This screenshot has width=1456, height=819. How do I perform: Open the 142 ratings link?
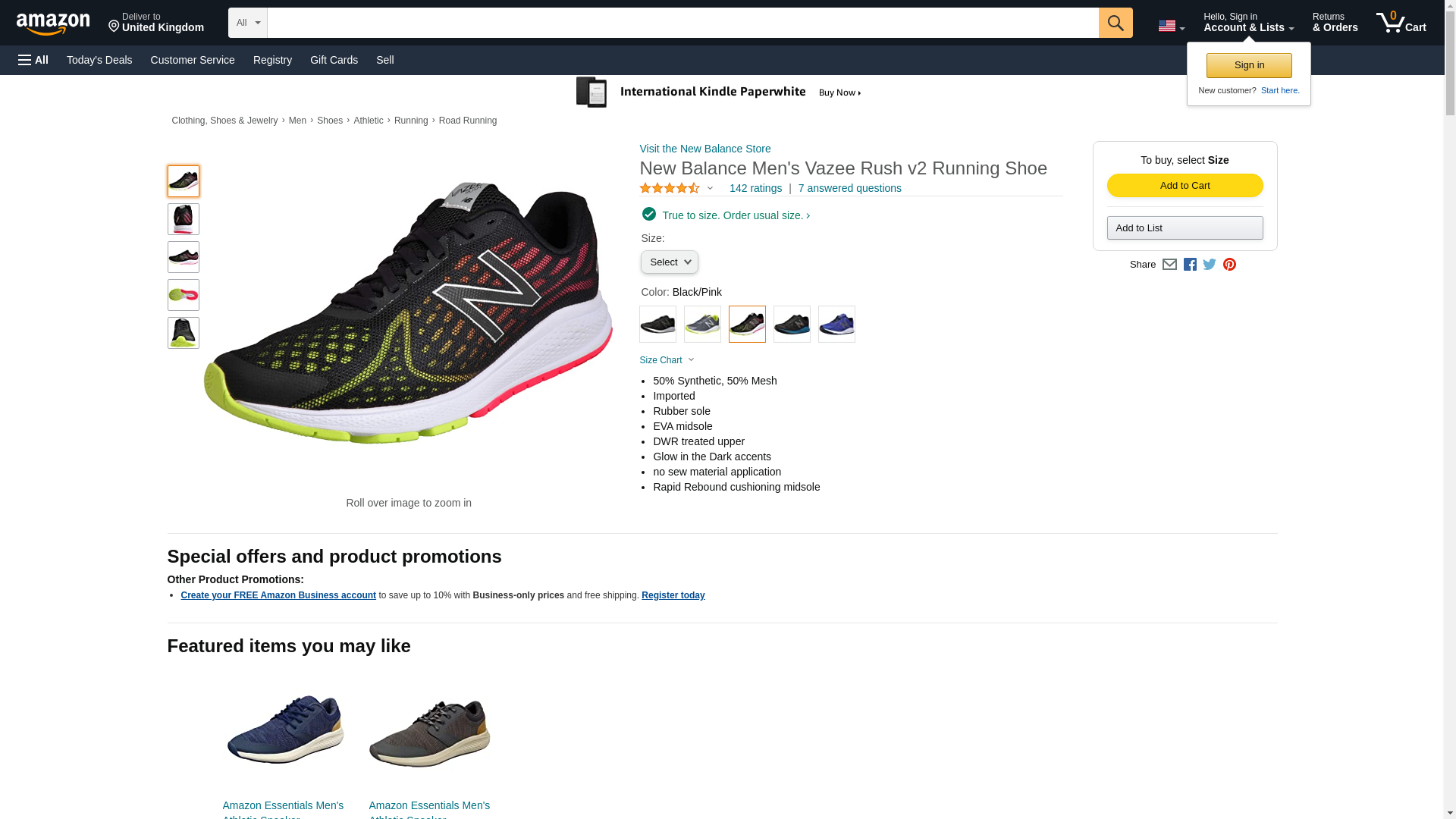[x=755, y=188]
